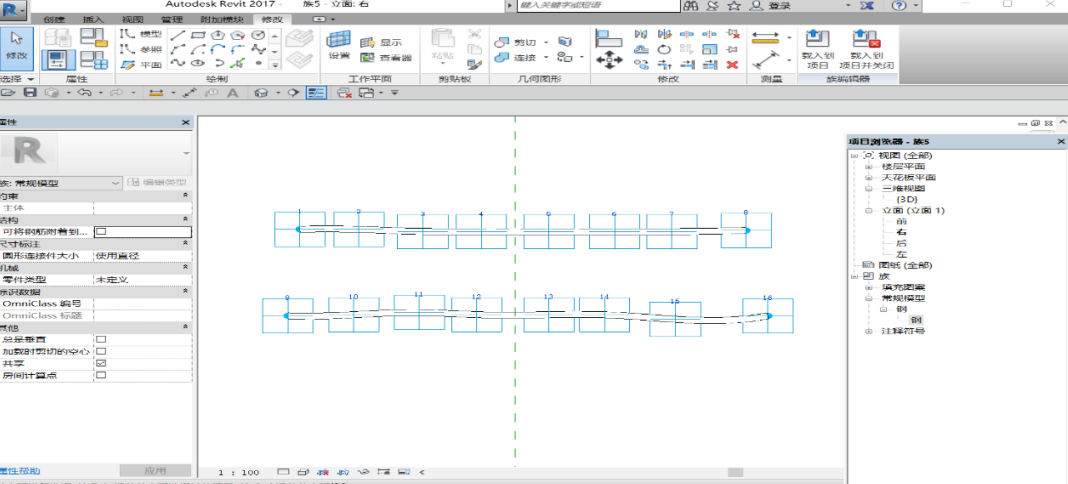
Task: Click the star favorites icon in title bar
Action: tap(734, 5)
